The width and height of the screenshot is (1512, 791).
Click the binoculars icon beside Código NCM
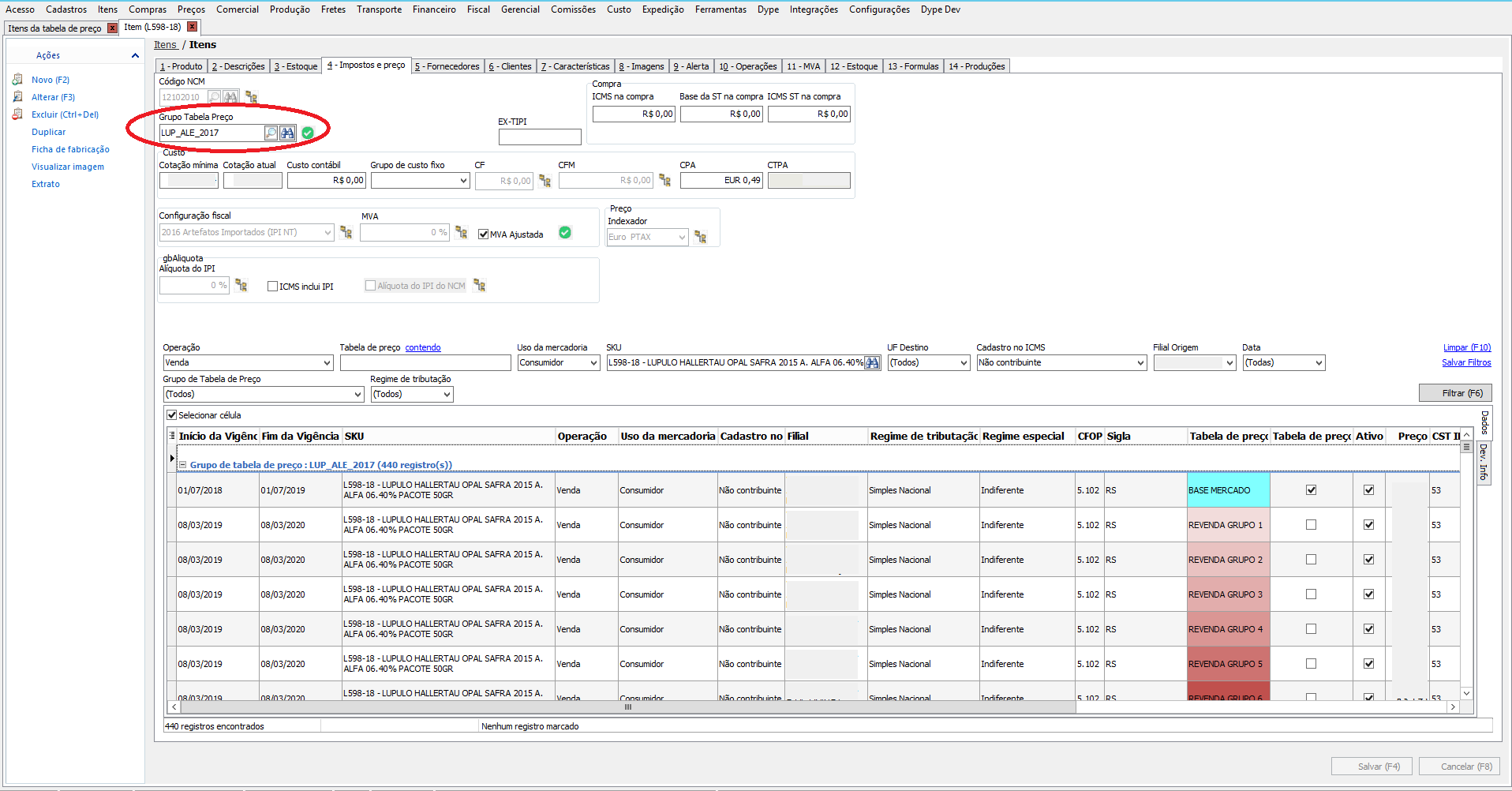(x=230, y=97)
